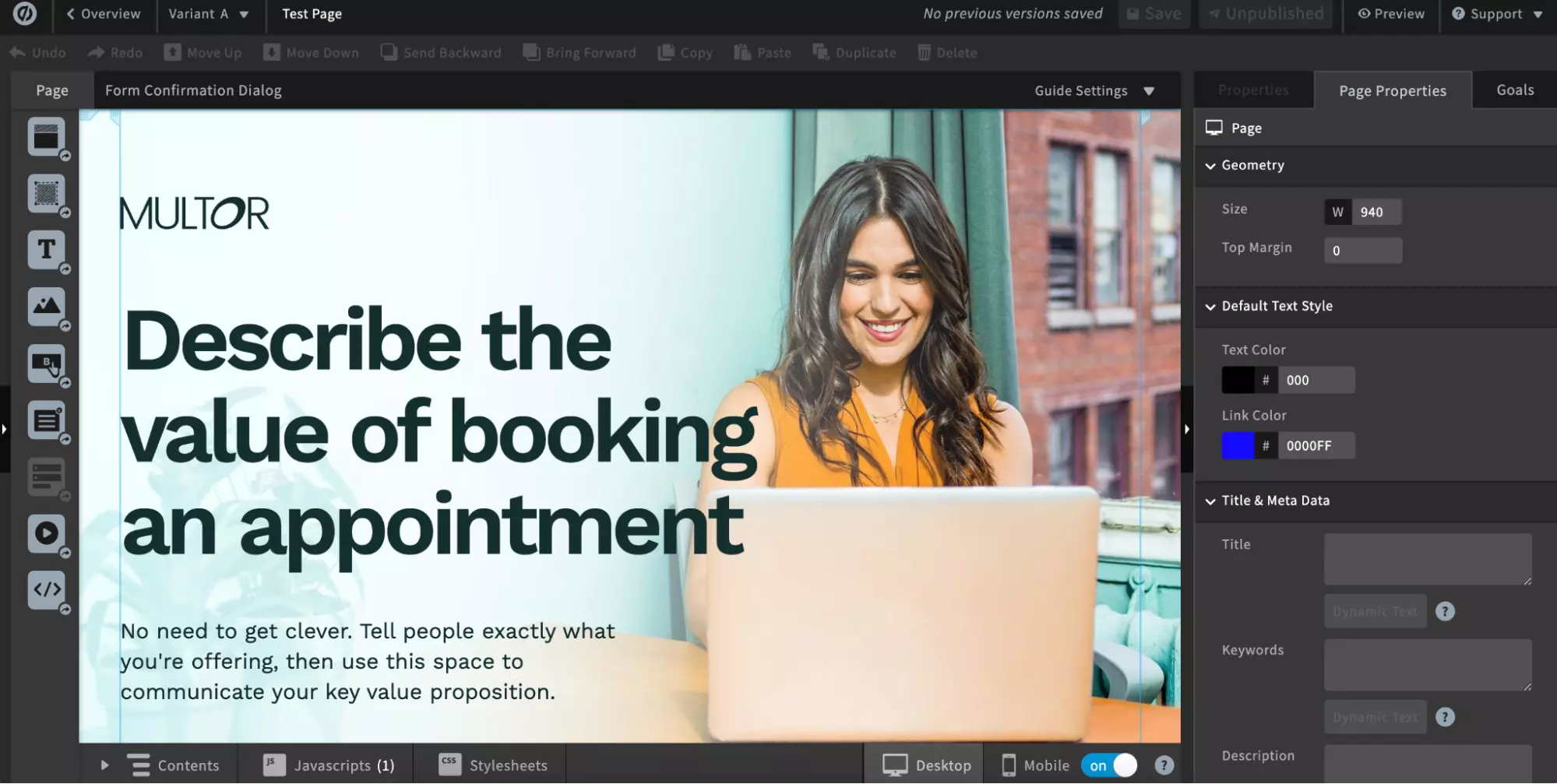Collapse the Geometry section
Image resolution: width=1557 pixels, height=784 pixels.
[1210, 166]
